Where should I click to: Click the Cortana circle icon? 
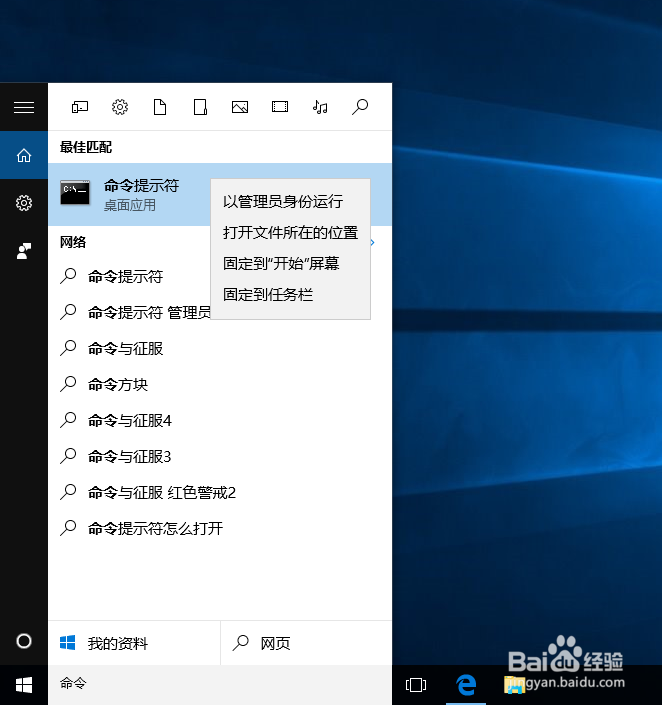click(24, 641)
